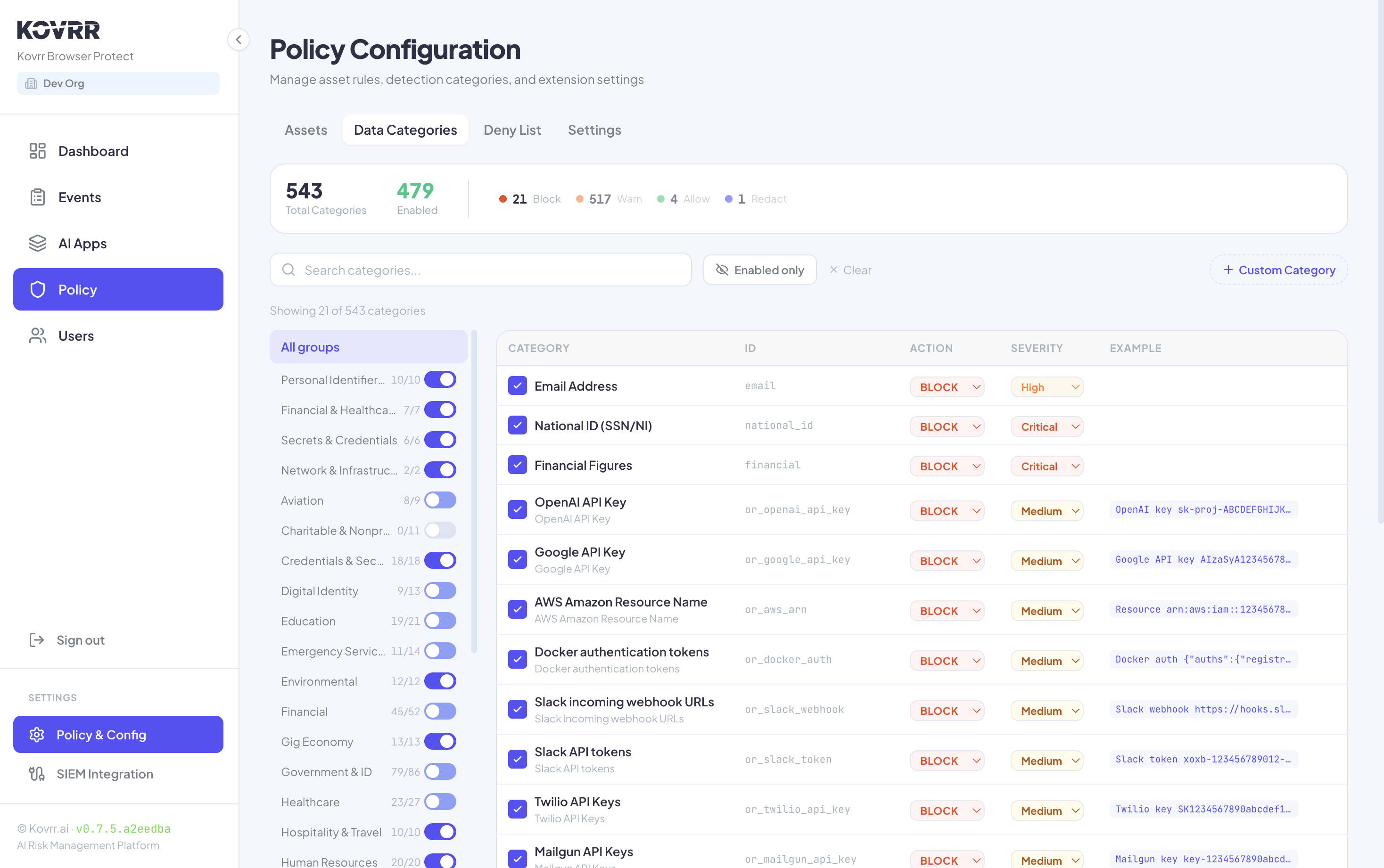Click the Enabled only filter button
Image resolution: width=1384 pixels, height=868 pixels.
pyautogui.click(x=760, y=270)
